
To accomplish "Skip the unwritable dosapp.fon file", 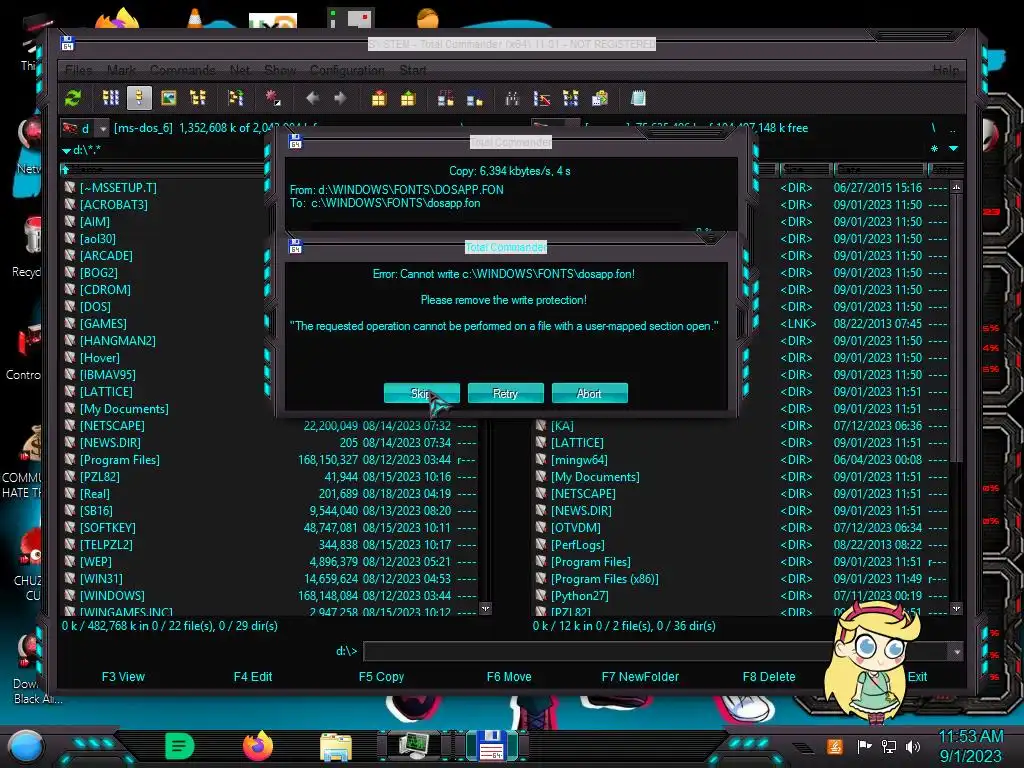I will click(x=422, y=393).
